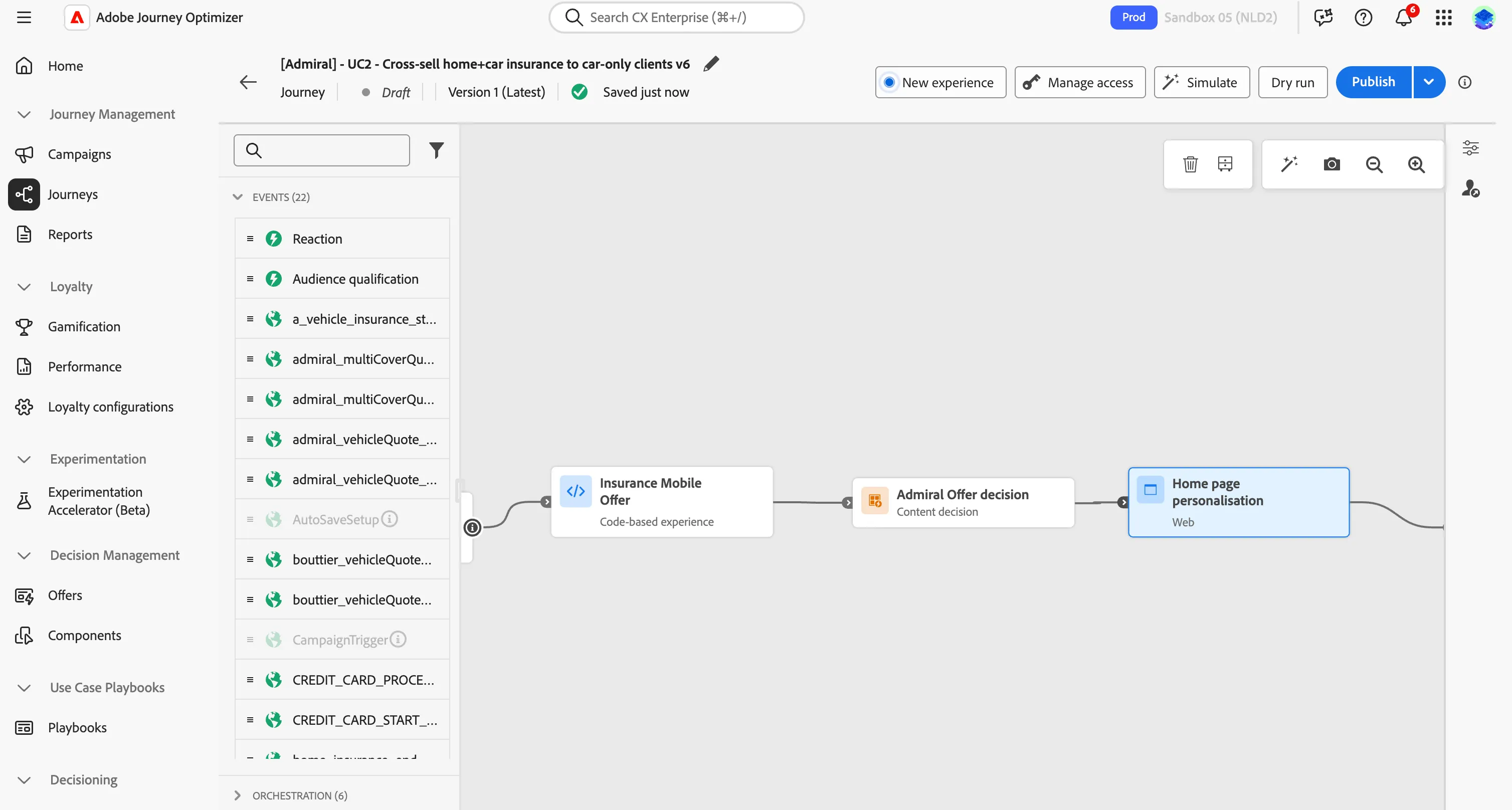Expand the ORCHESTRATION (6) section

tap(238, 795)
